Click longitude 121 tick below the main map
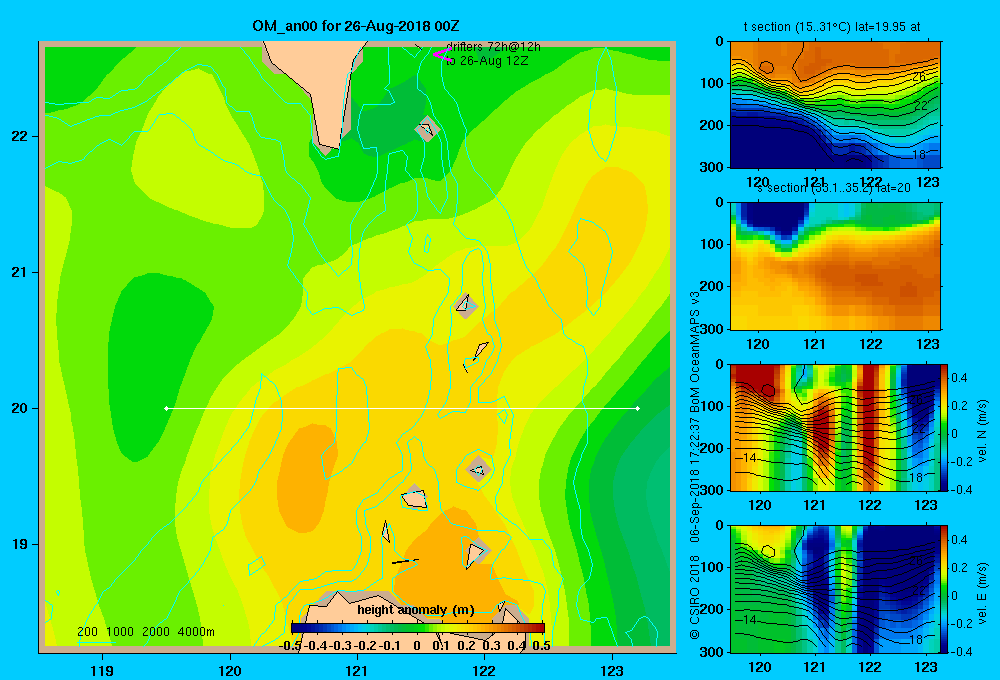The width and height of the screenshot is (1000, 680). point(357,670)
